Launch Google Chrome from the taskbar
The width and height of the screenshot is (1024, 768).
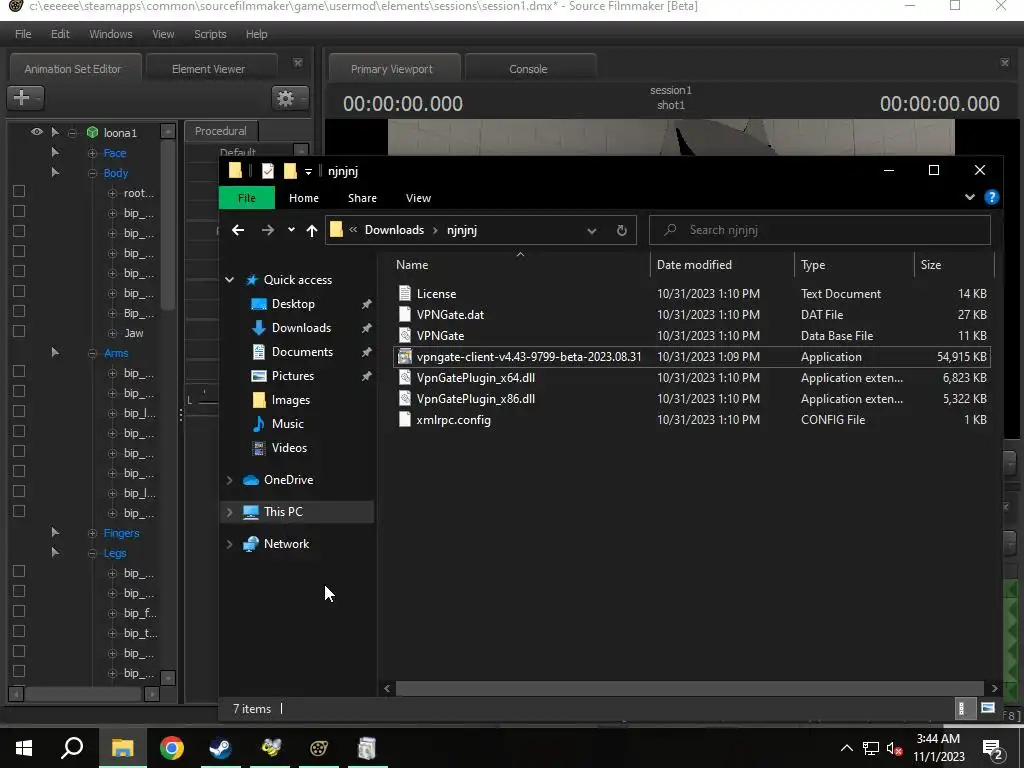(x=172, y=748)
